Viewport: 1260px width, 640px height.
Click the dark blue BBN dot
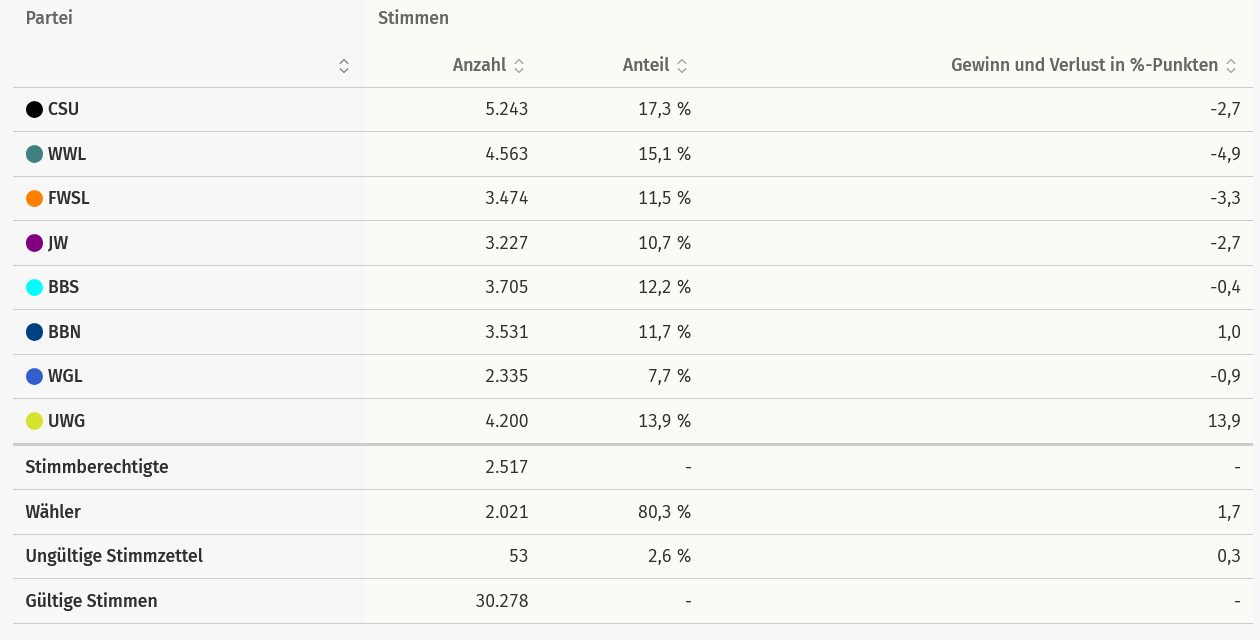coord(34,332)
